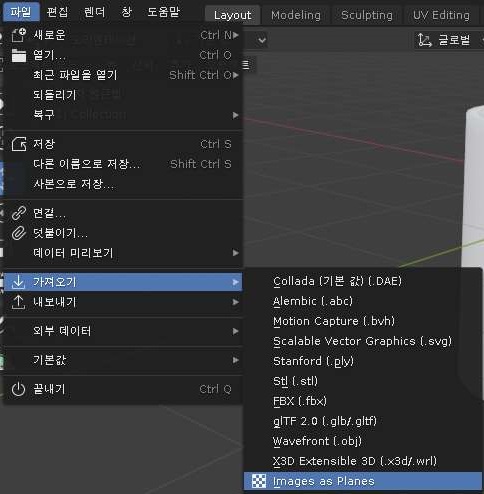The width and height of the screenshot is (484, 494).
Task: Click the save icon beside 저장
Action: 19,144
